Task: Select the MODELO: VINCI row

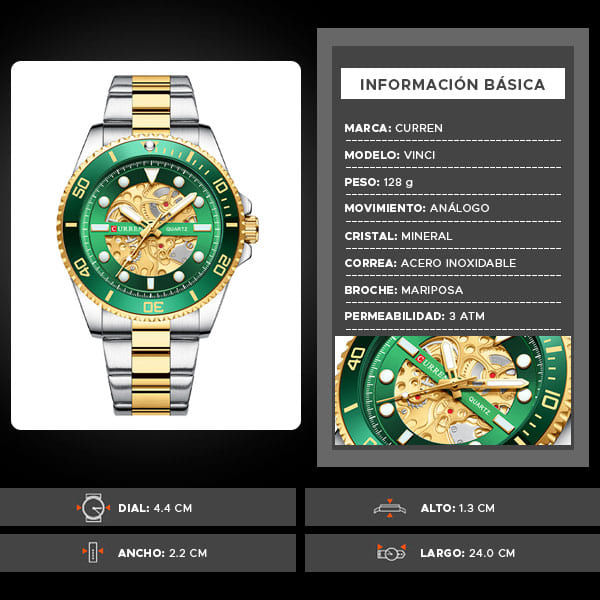Action: [453, 155]
